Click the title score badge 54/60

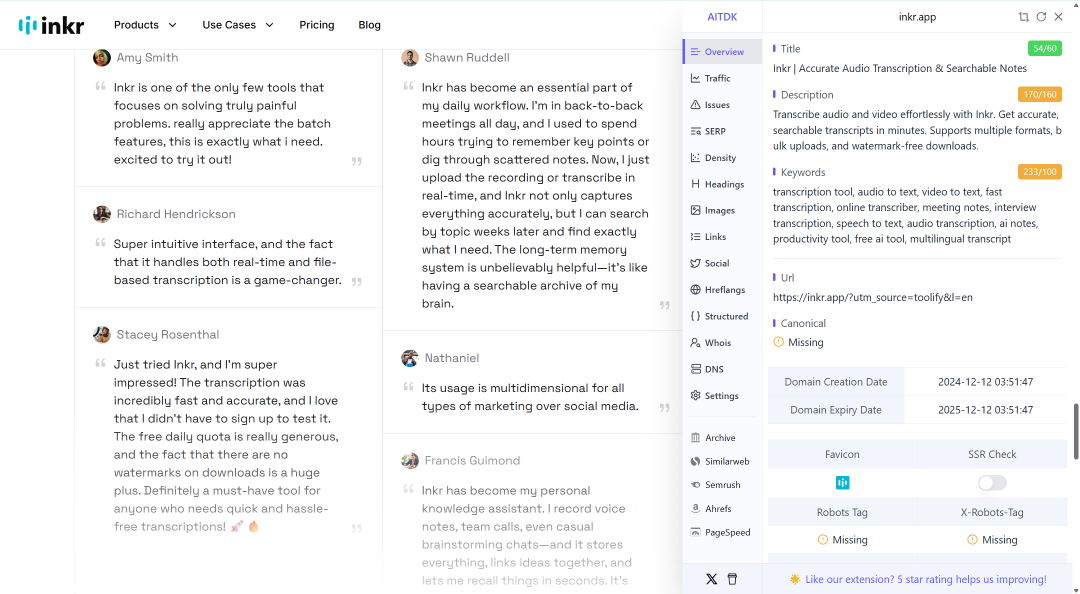pos(1044,48)
